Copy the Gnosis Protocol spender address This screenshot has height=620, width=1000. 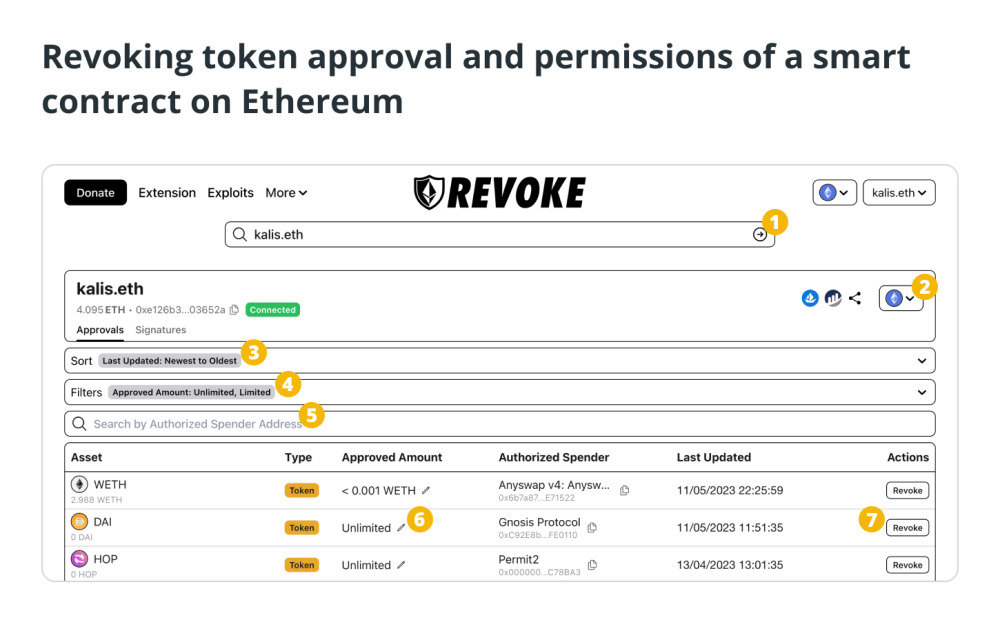pos(592,528)
